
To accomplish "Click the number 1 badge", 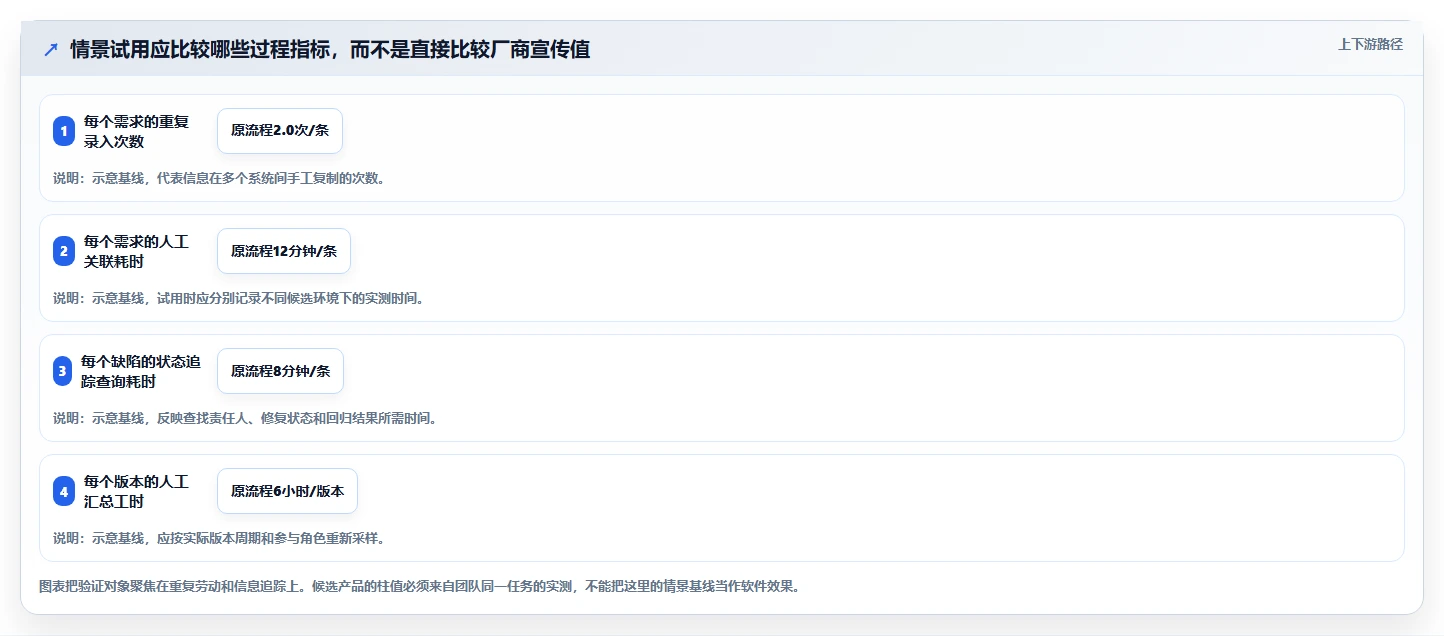I will [x=64, y=131].
